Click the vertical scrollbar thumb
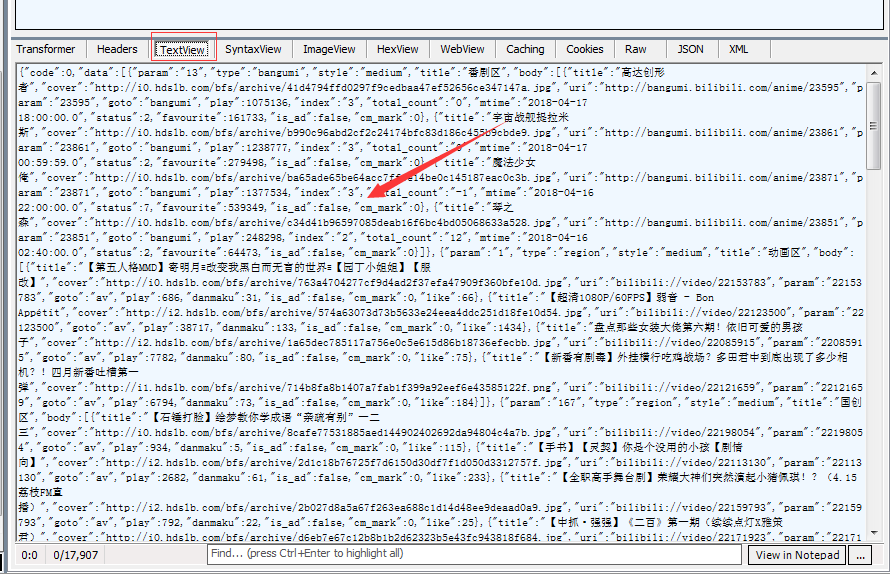 874,125
